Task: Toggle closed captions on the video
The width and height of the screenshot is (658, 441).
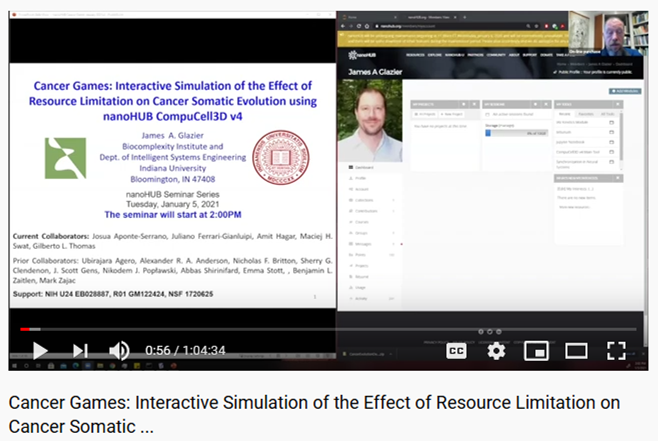Action: (456, 350)
